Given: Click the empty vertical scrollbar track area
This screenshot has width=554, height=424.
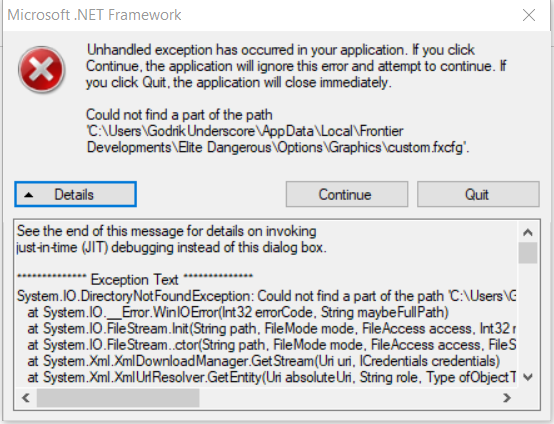Looking at the screenshot, I should (x=528, y=316).
